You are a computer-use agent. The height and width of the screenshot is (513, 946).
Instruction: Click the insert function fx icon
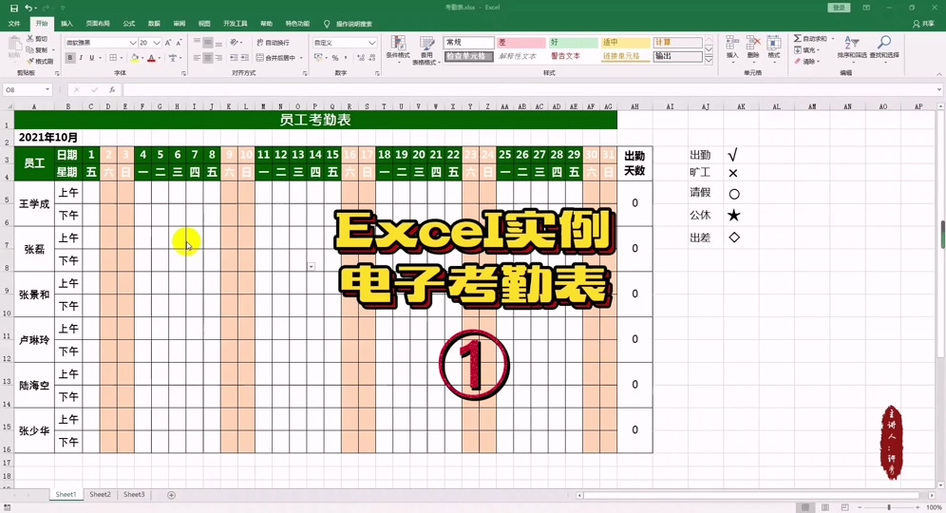(112, 90)
